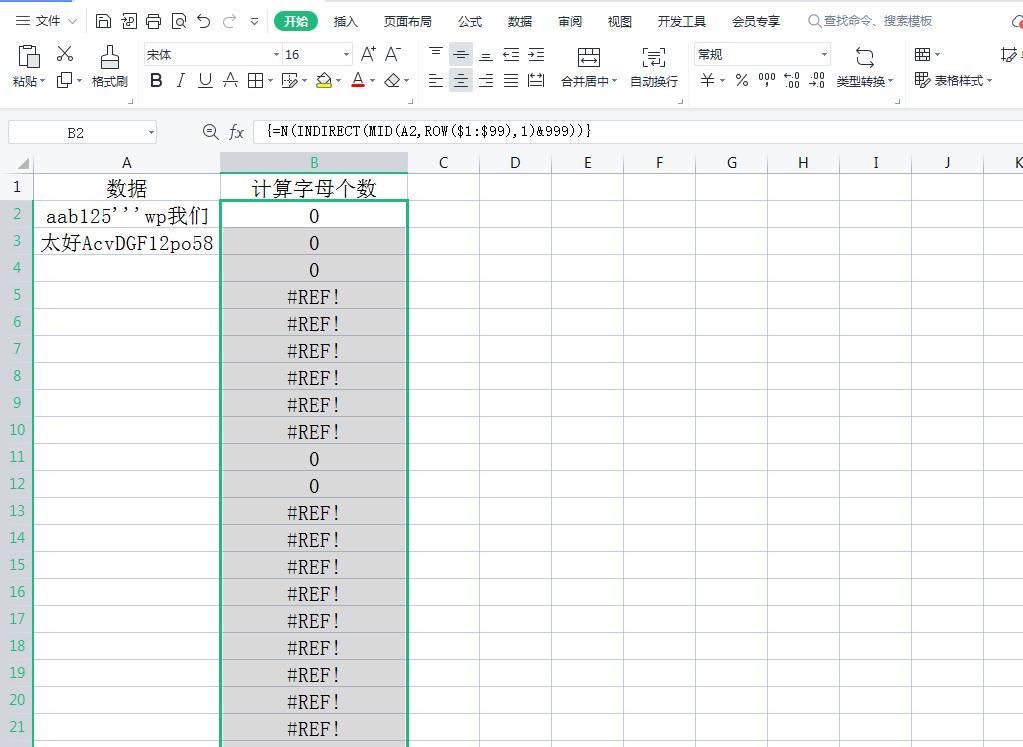Click the Redo arrow icon
The height and width of the screenshot is (747, 1023).
pos(229,21)
